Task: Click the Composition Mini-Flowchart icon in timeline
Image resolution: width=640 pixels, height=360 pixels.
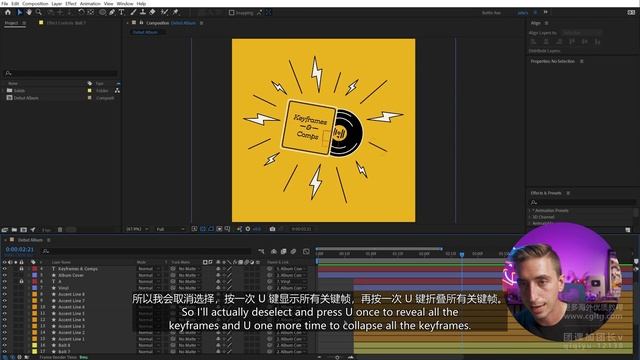Action: pyautogui.click(x=261, y=251)
